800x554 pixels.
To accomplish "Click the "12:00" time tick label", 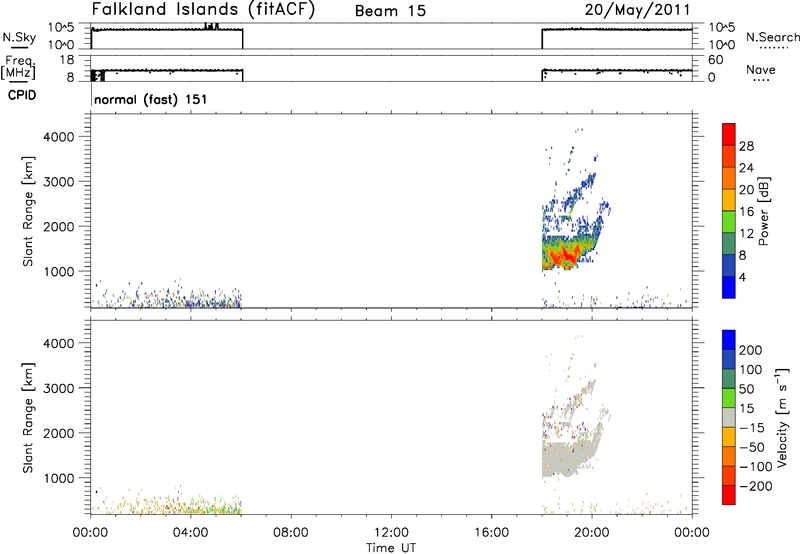I will [x=391, y=533].
